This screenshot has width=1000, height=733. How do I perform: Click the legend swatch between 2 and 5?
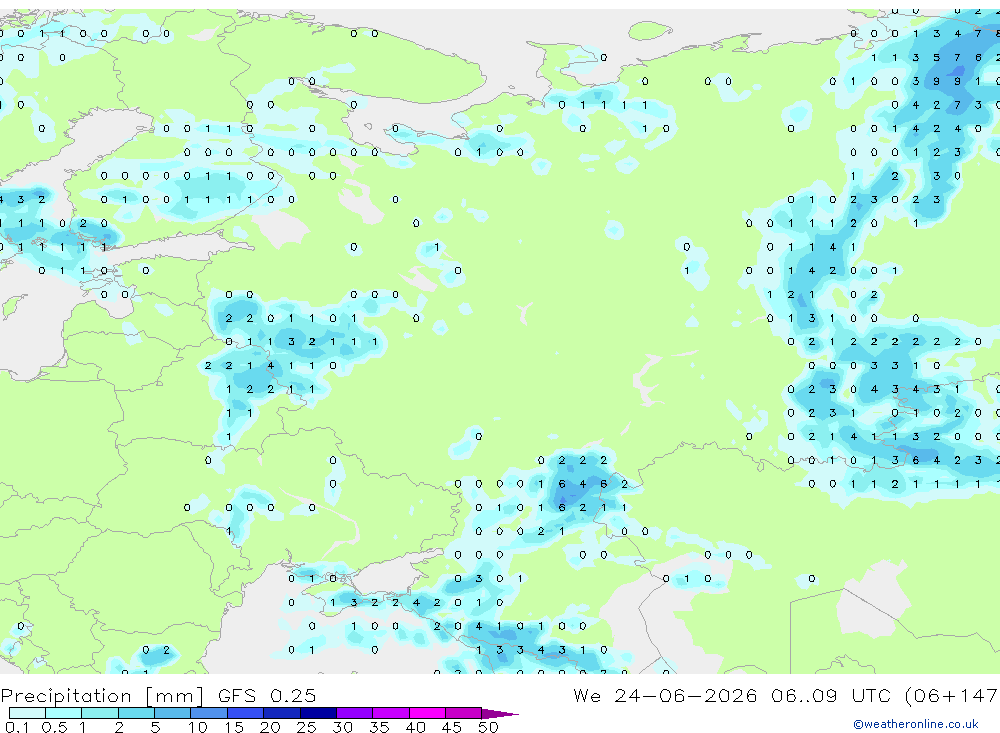[x=136, y=713]
